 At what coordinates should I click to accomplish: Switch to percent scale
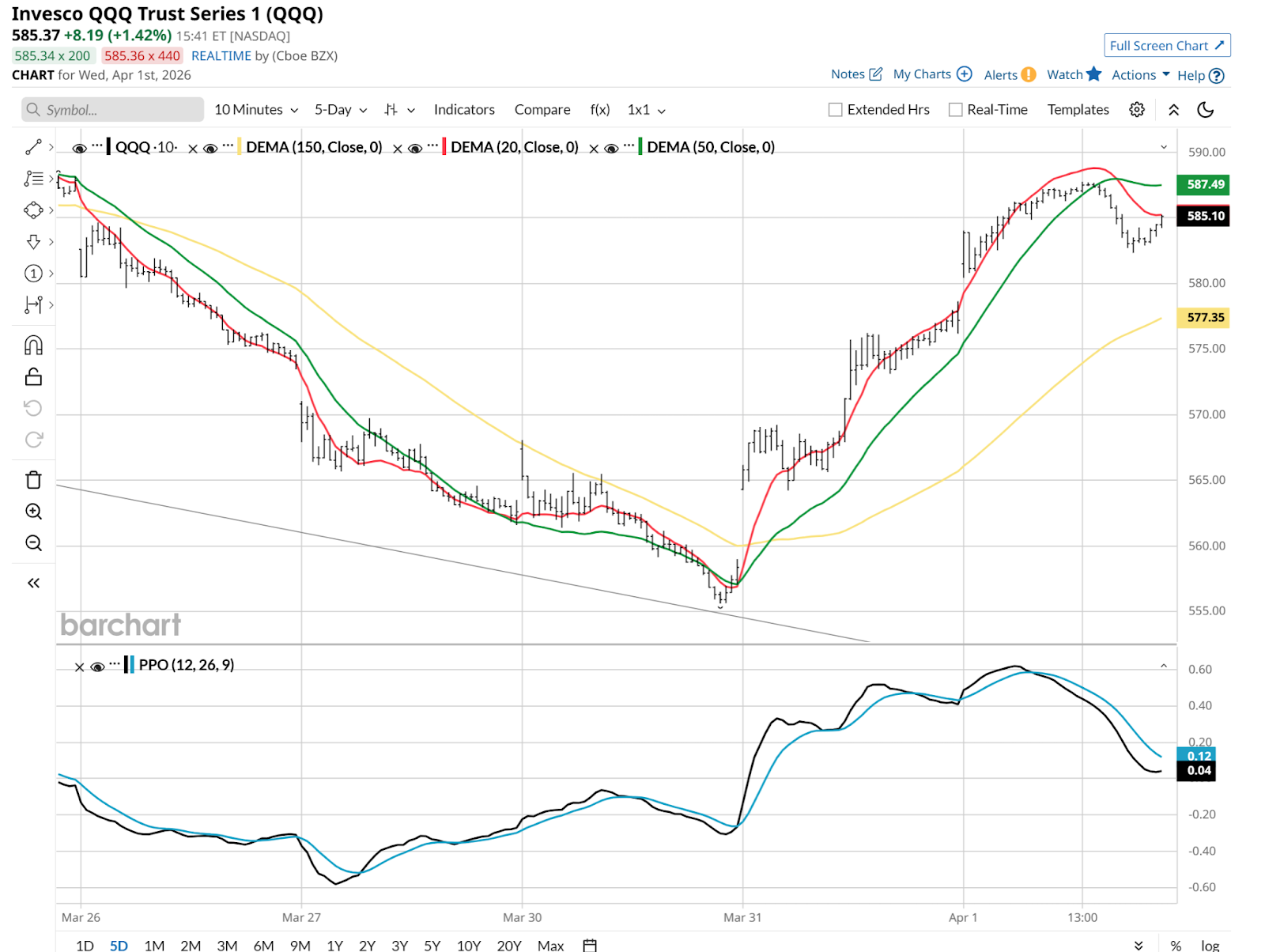coord(1176,946)
